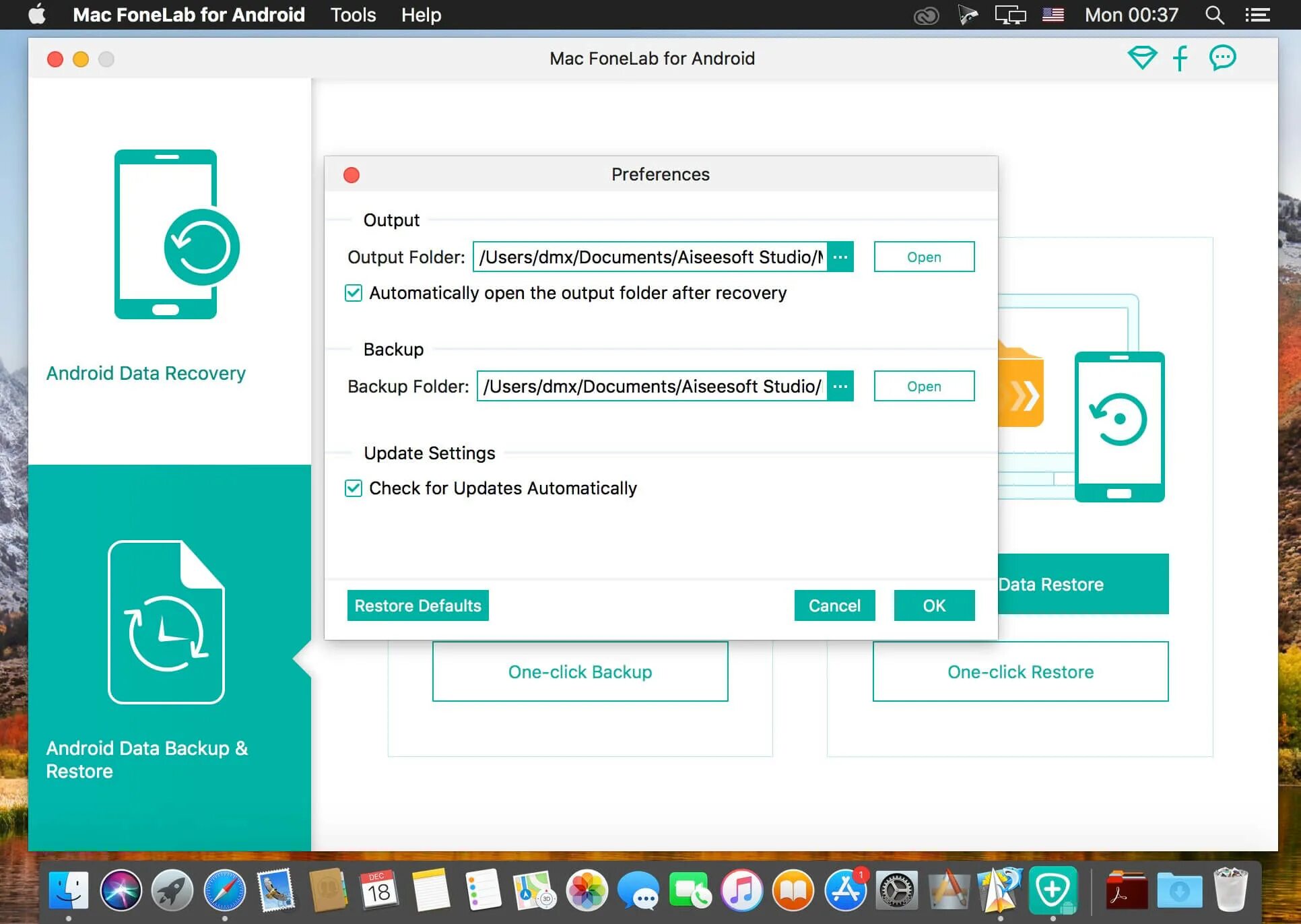
Task: Click inside the Output Folder path field
Action: [x=650, y=257]
